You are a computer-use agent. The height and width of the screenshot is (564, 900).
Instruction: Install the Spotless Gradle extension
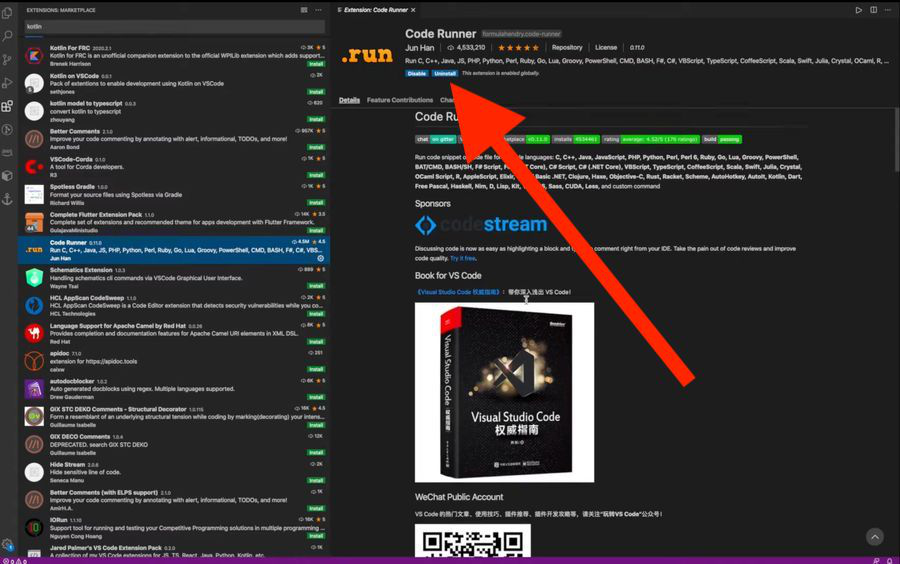(316, 203)
